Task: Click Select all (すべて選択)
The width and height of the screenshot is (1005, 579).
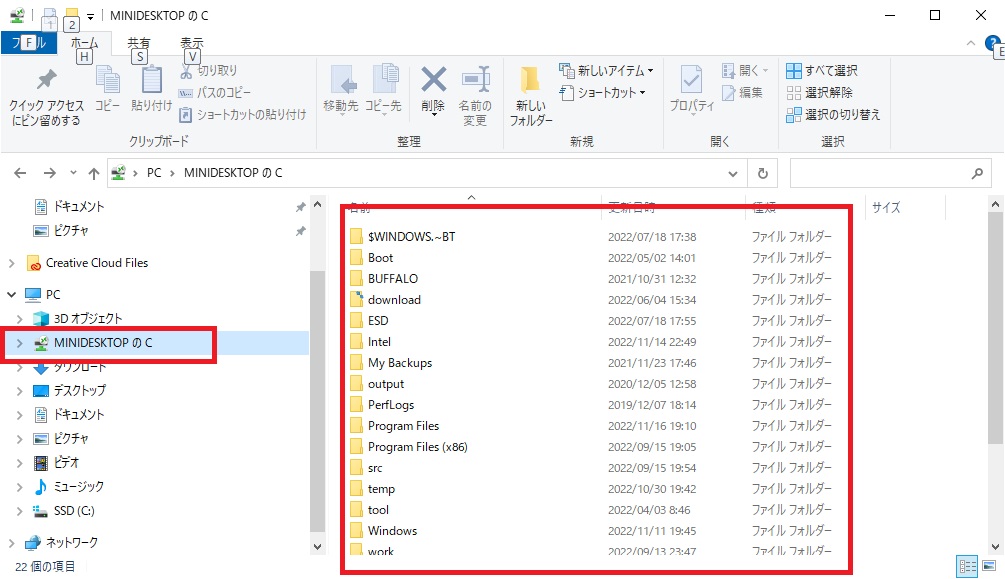Action: 822,71
